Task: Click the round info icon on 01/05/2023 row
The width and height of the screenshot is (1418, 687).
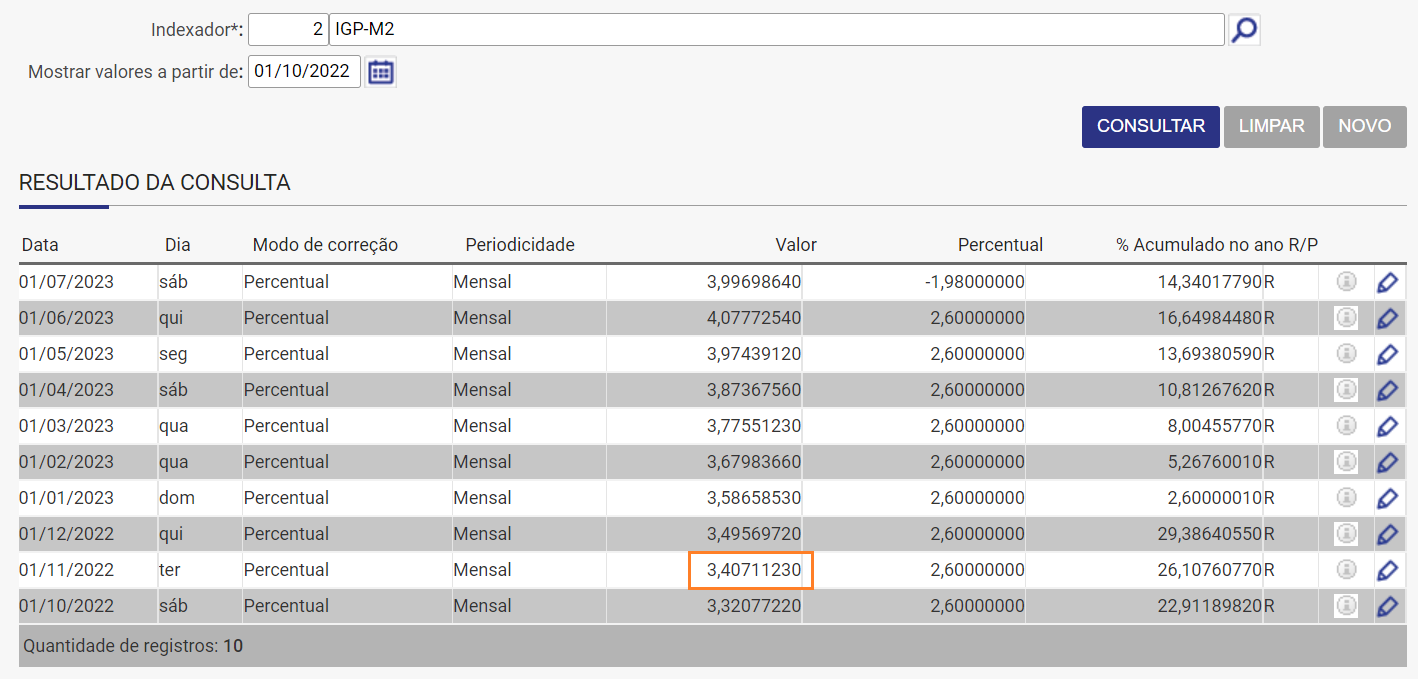Action: (x=1346, y=354)
